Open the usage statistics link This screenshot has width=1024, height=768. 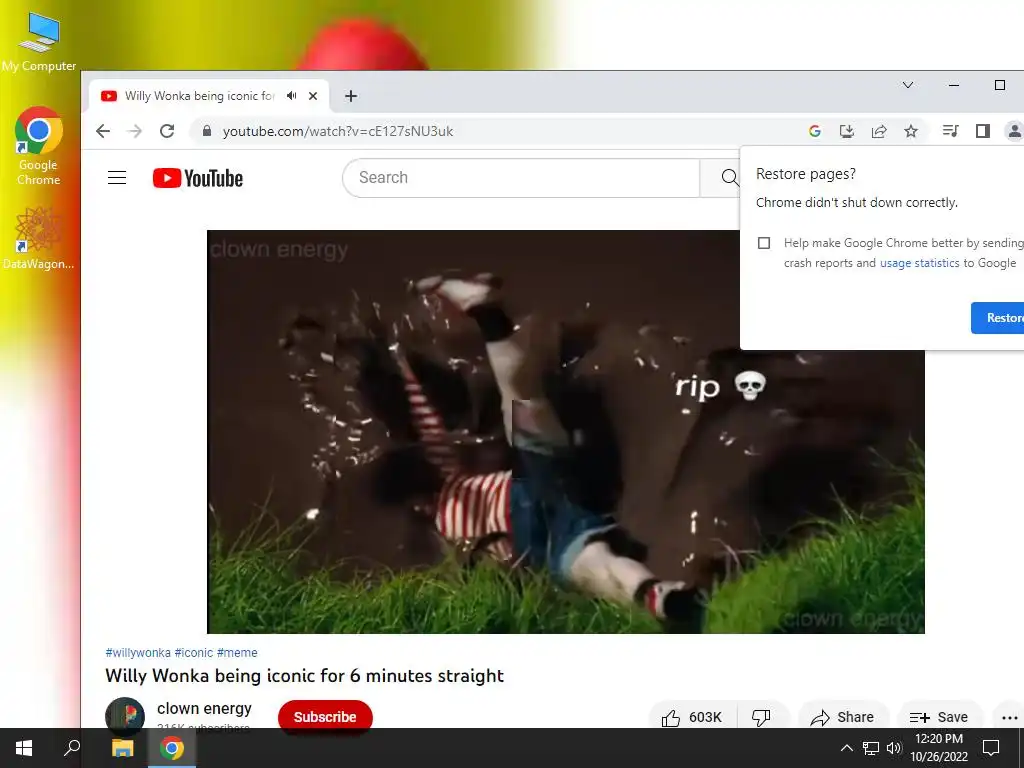pos(920,263)
